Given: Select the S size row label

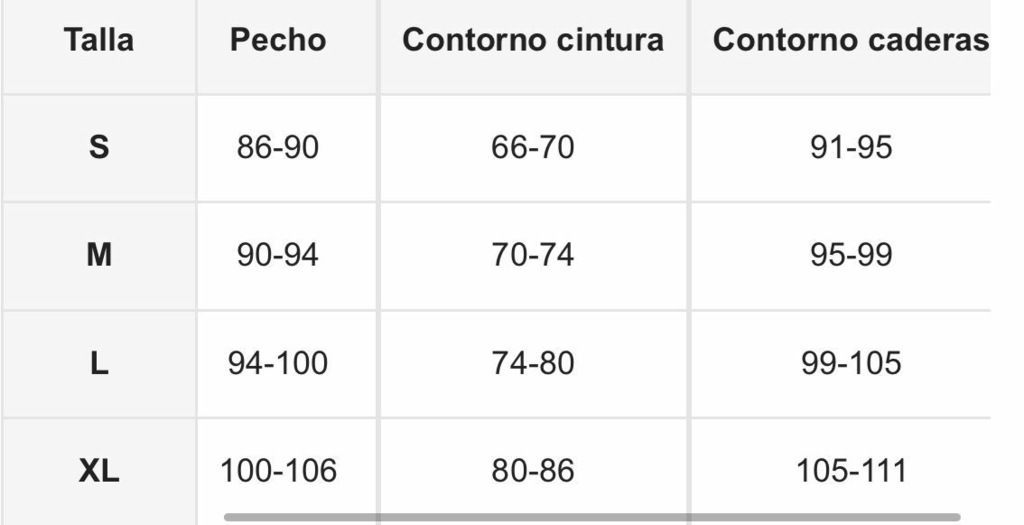Looking at the screenshot, I should pos(98,148).
